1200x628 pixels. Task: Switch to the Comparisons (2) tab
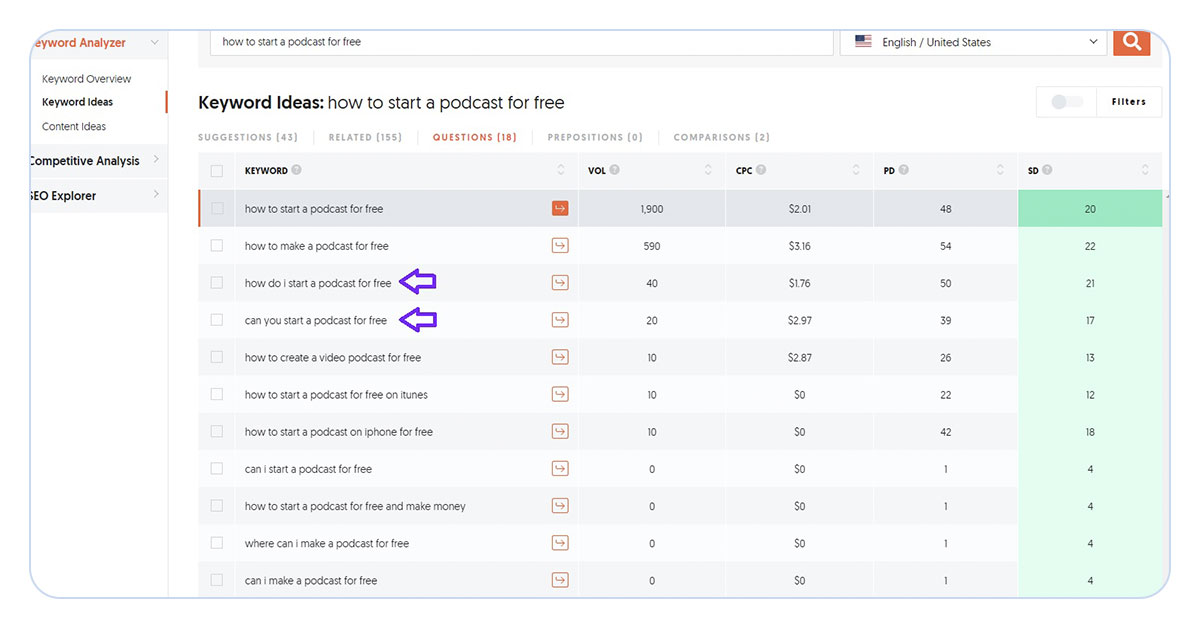721,137
